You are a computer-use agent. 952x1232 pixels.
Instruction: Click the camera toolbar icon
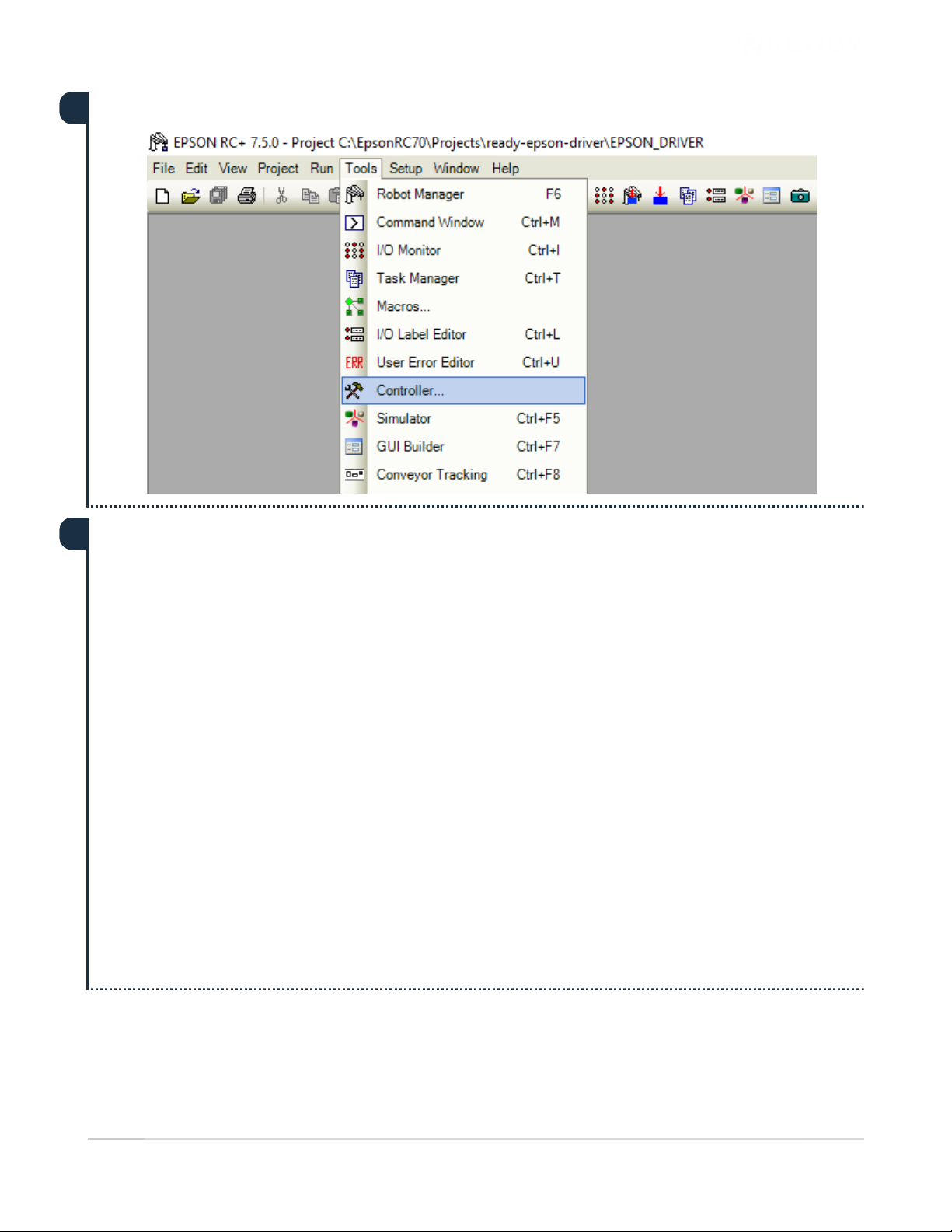pyautogui.click(x=800, y=196)
